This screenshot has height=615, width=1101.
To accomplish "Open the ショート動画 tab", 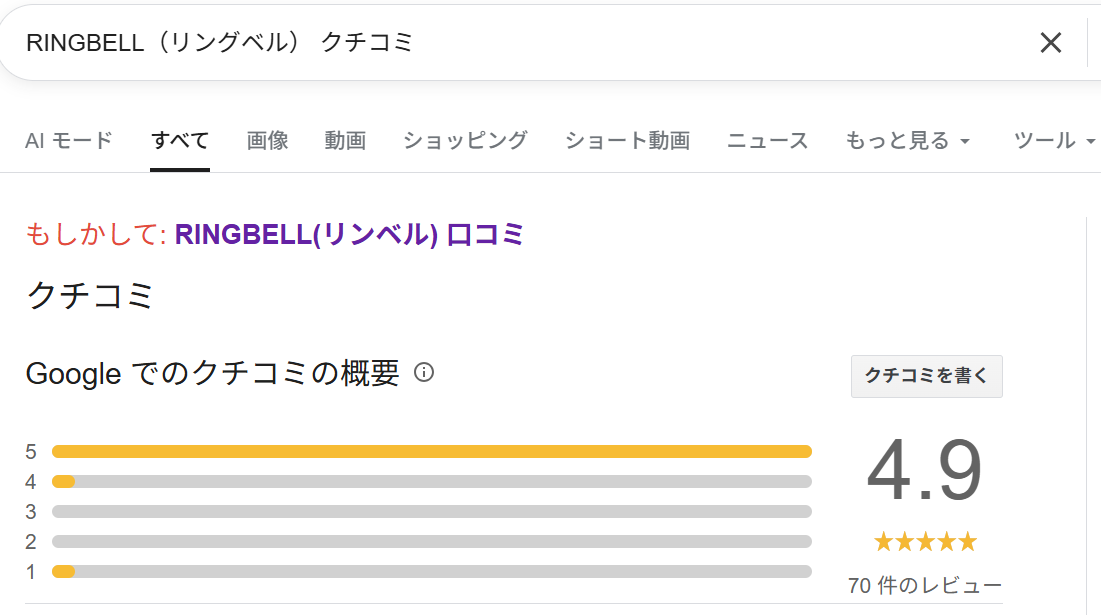I will (x=627, y=140).
